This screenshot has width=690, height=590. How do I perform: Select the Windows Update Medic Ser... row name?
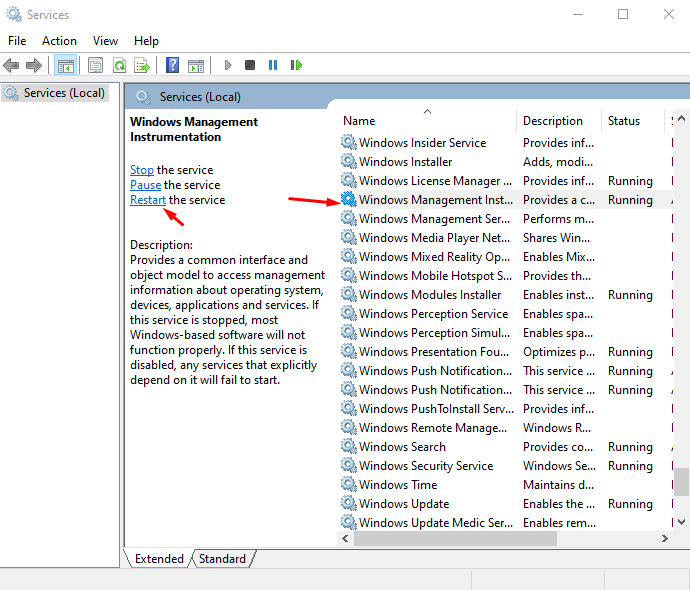(436, 523)
